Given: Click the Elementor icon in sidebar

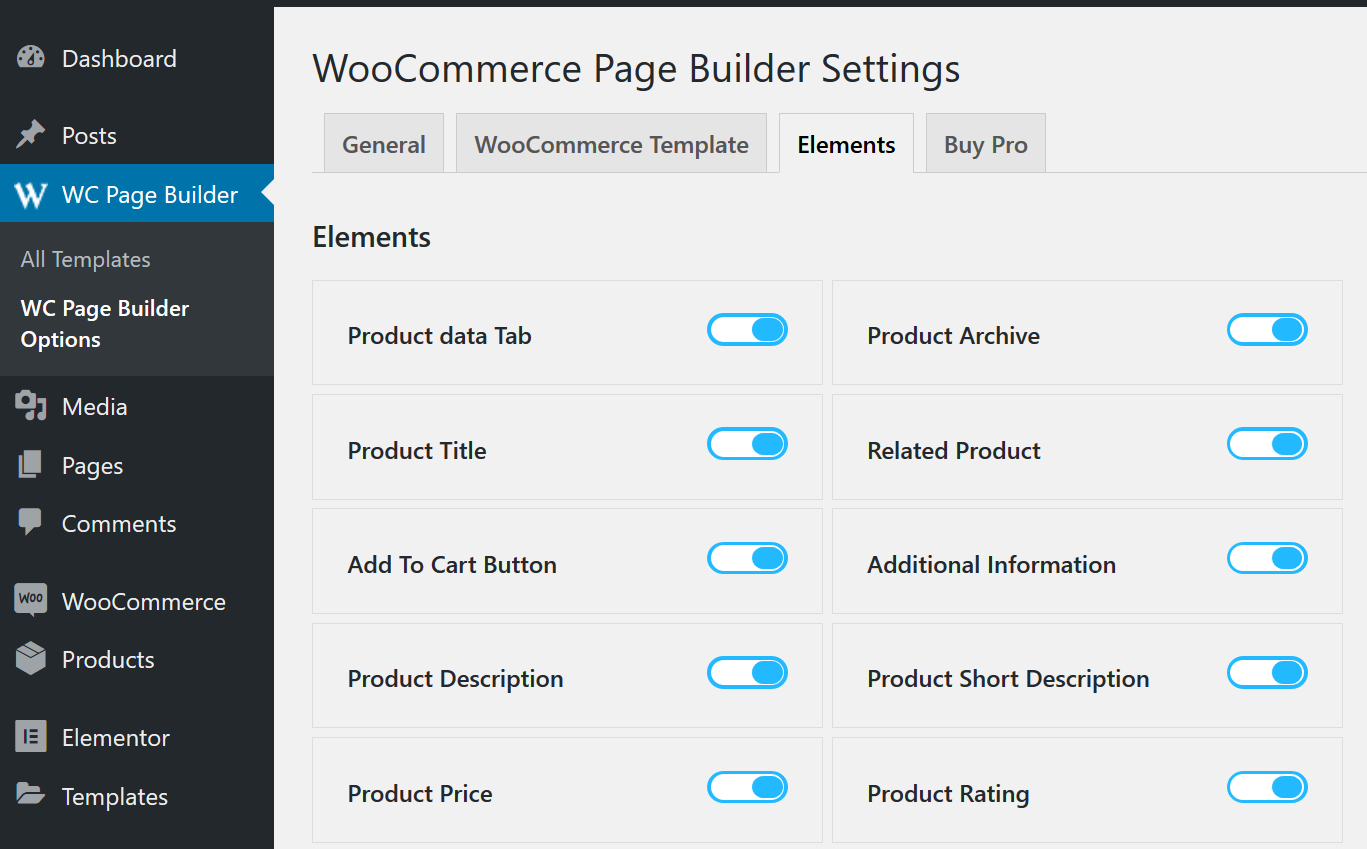Looking at the screenshot, I should 31,737.
